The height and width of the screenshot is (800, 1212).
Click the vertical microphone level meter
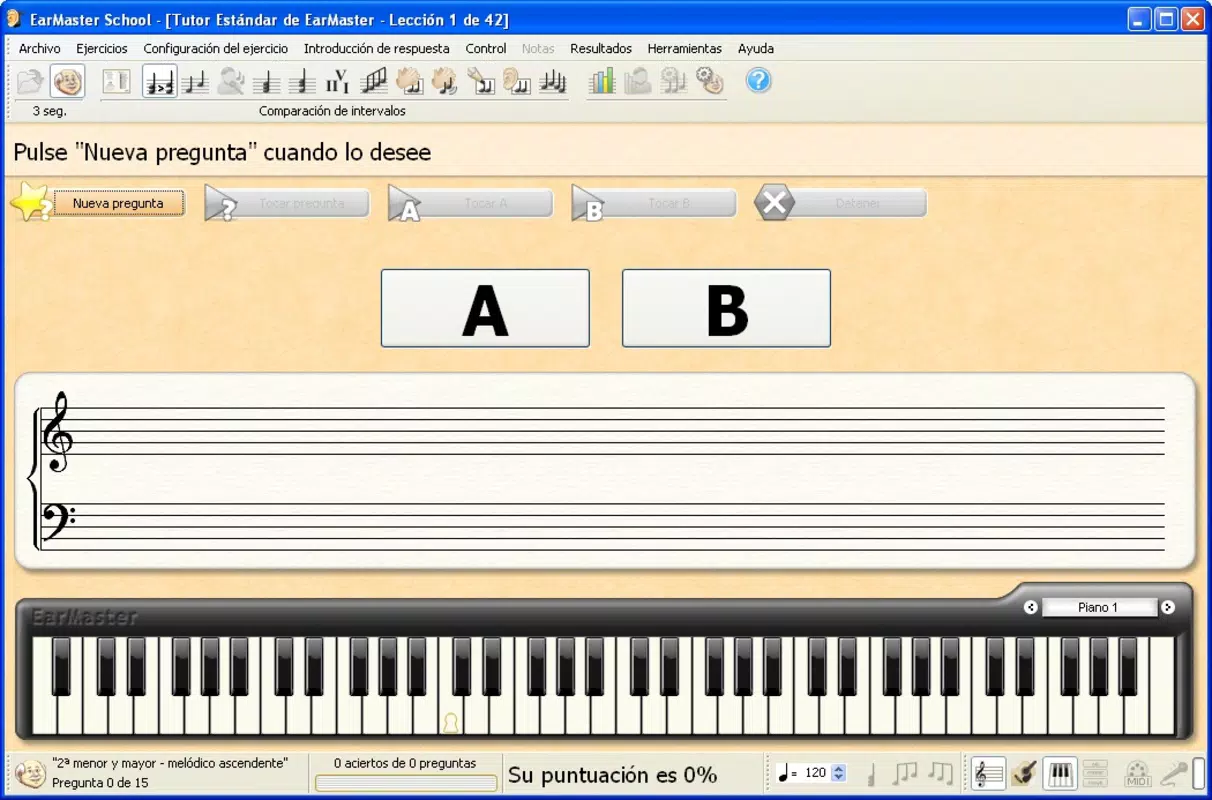[x=1198, y=774]
